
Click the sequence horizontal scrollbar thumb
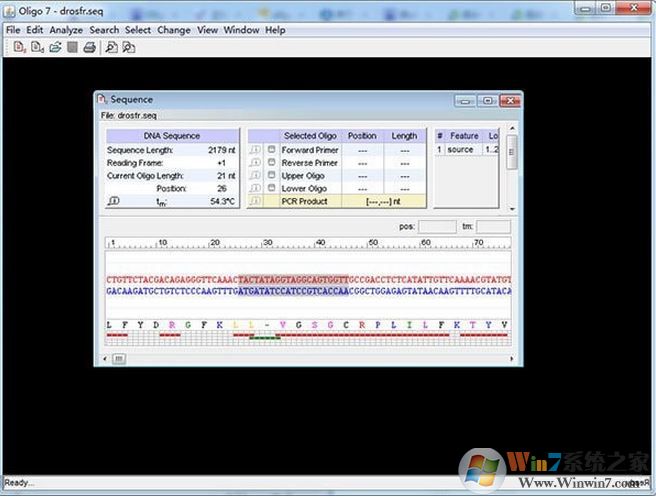click(119, 357)
